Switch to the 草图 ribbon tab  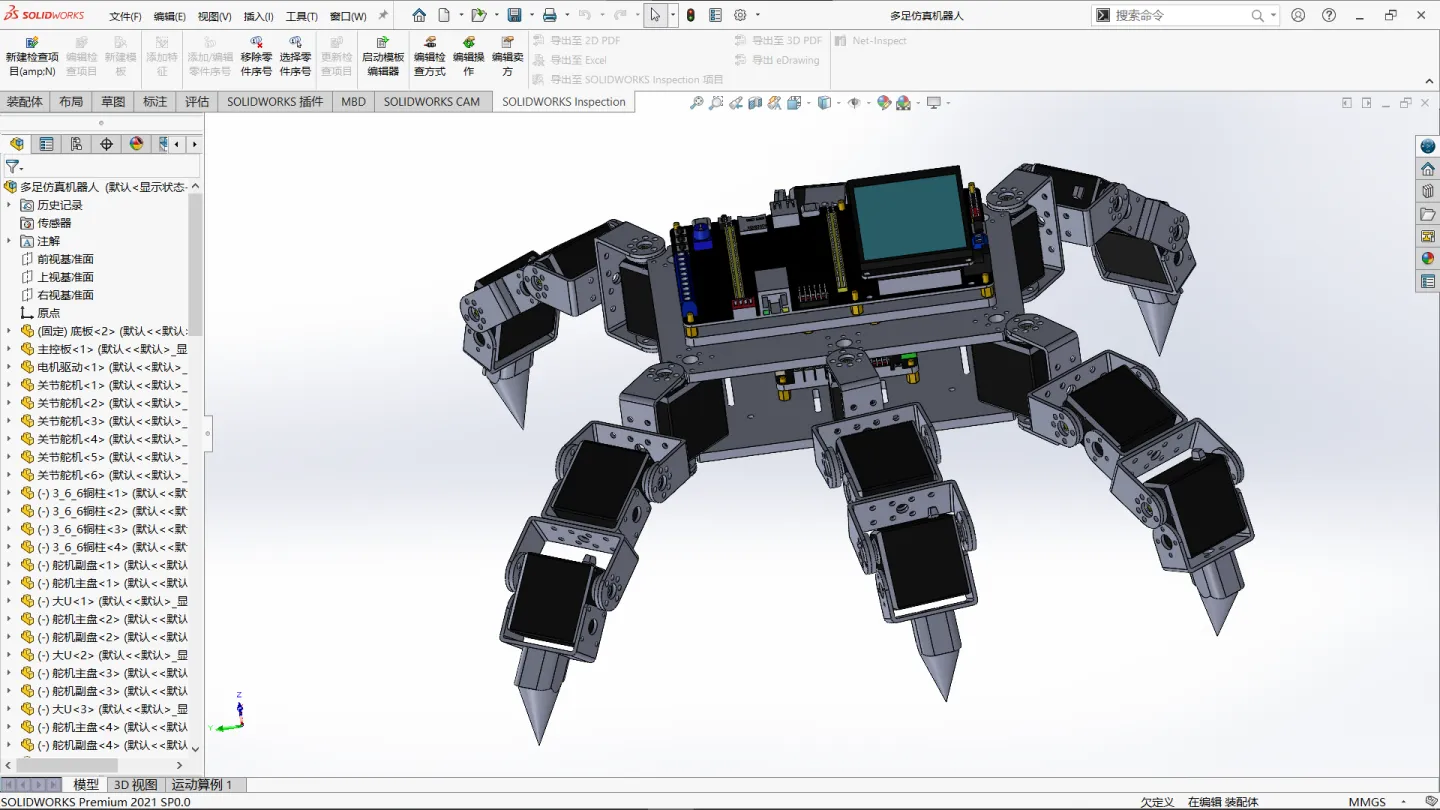pos(113,101)
